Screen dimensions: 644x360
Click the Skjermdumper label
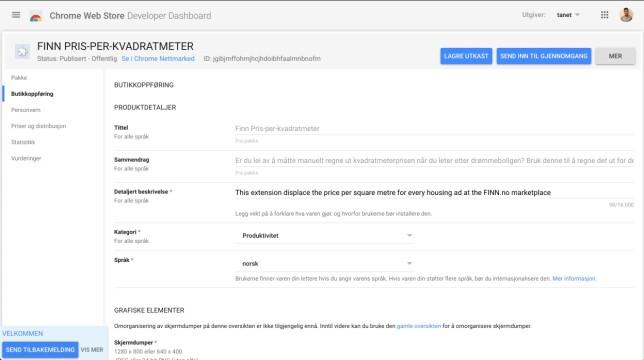click(x=133, y=342)
